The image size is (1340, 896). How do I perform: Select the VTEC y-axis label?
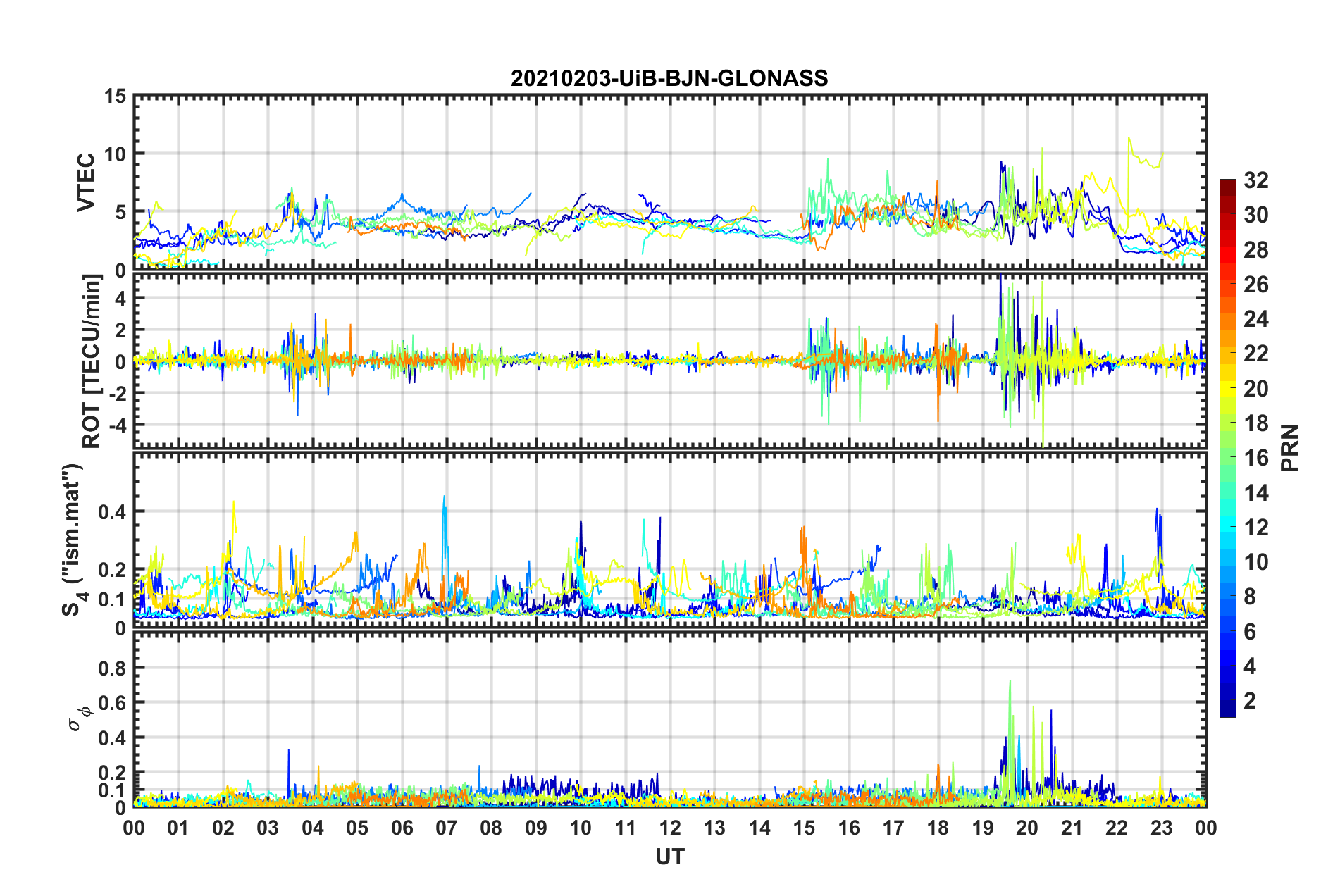coord(86,182)
